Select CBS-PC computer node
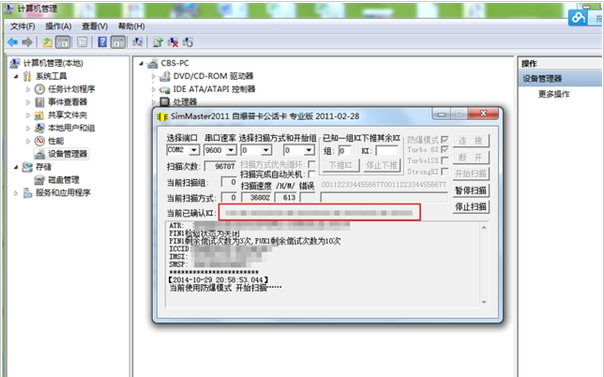Screen dimensions: 604x377 [x=175, y=63]
